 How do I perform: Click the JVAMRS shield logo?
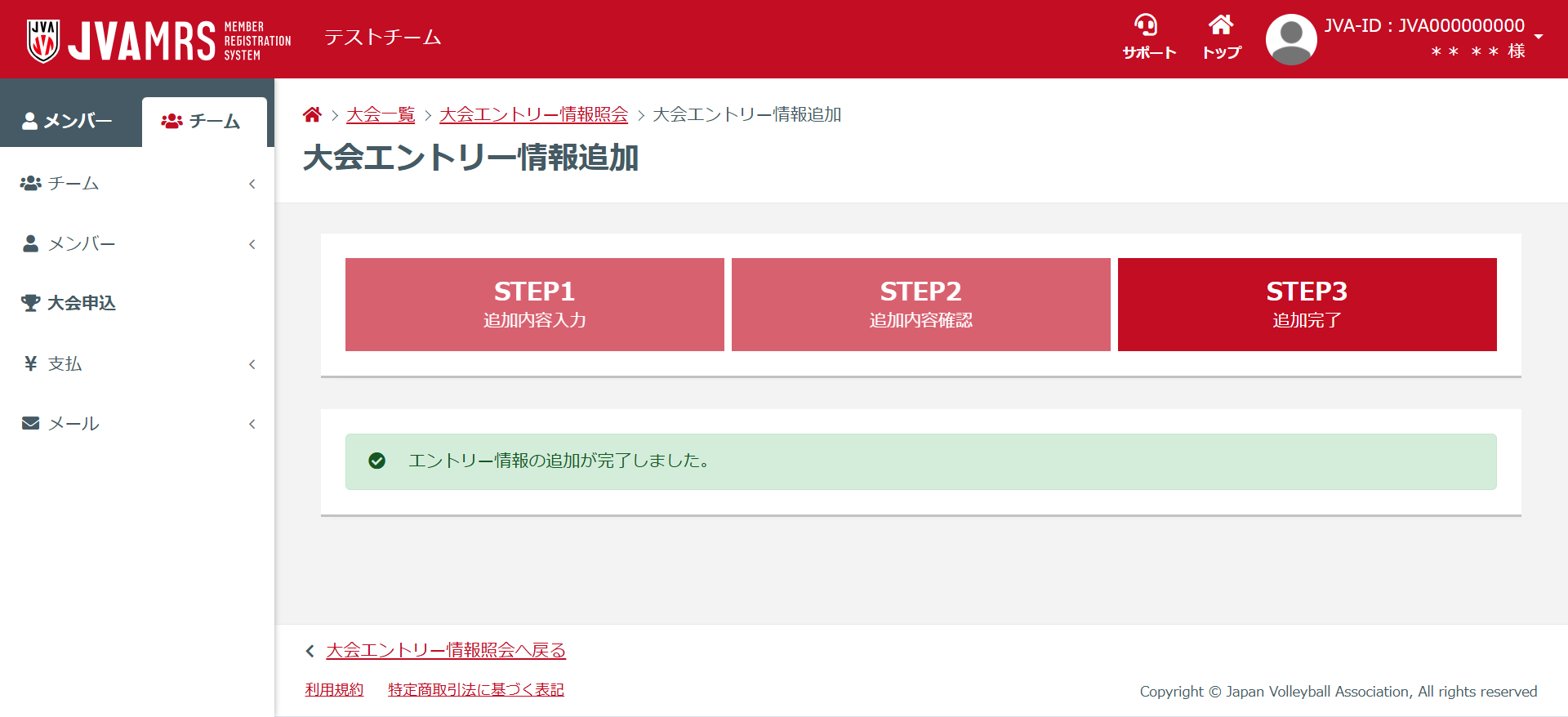pos(43,40)
